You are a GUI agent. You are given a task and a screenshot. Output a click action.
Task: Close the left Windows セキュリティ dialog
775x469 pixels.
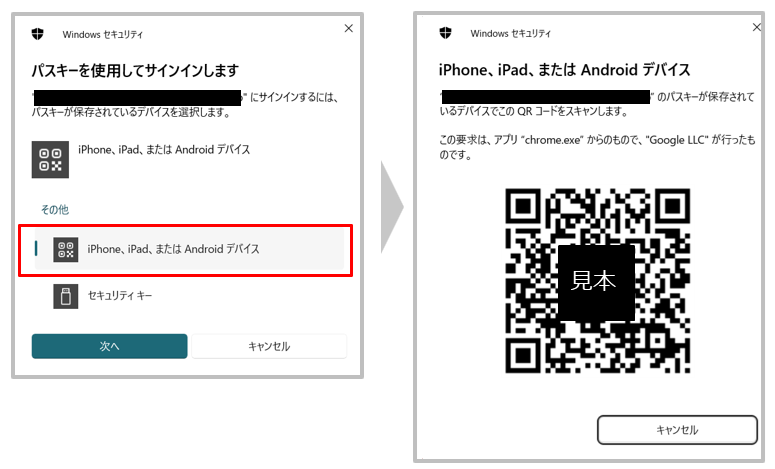pos(348,29)
